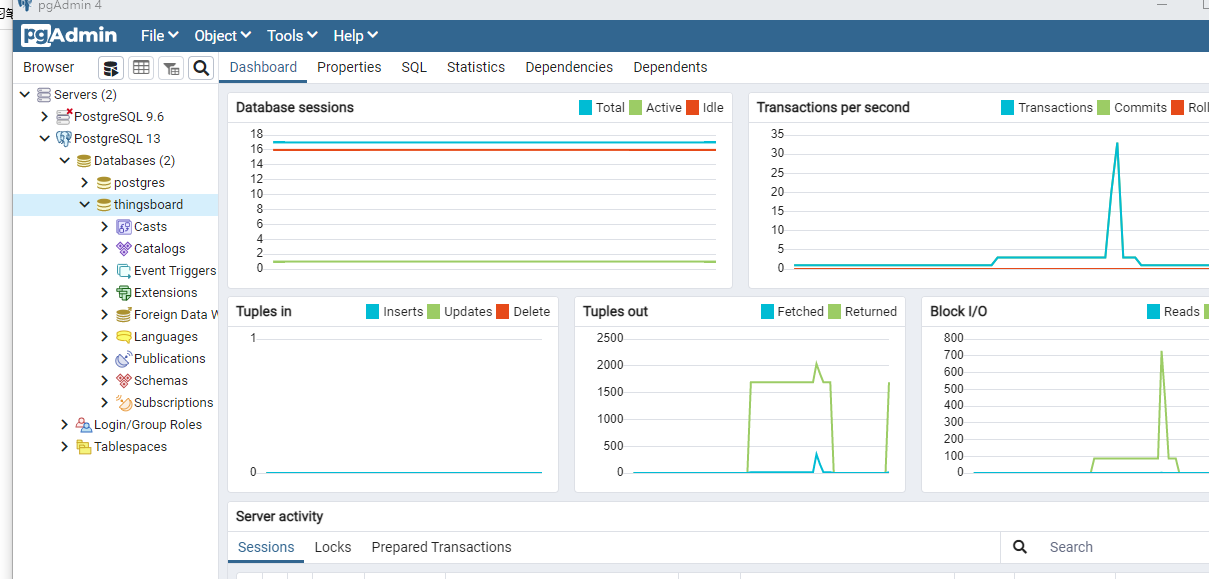Viewport: 1209px width, 579px height.
Task: Click the magnifier icon in Server activity
Action: tap(1020, 547)
